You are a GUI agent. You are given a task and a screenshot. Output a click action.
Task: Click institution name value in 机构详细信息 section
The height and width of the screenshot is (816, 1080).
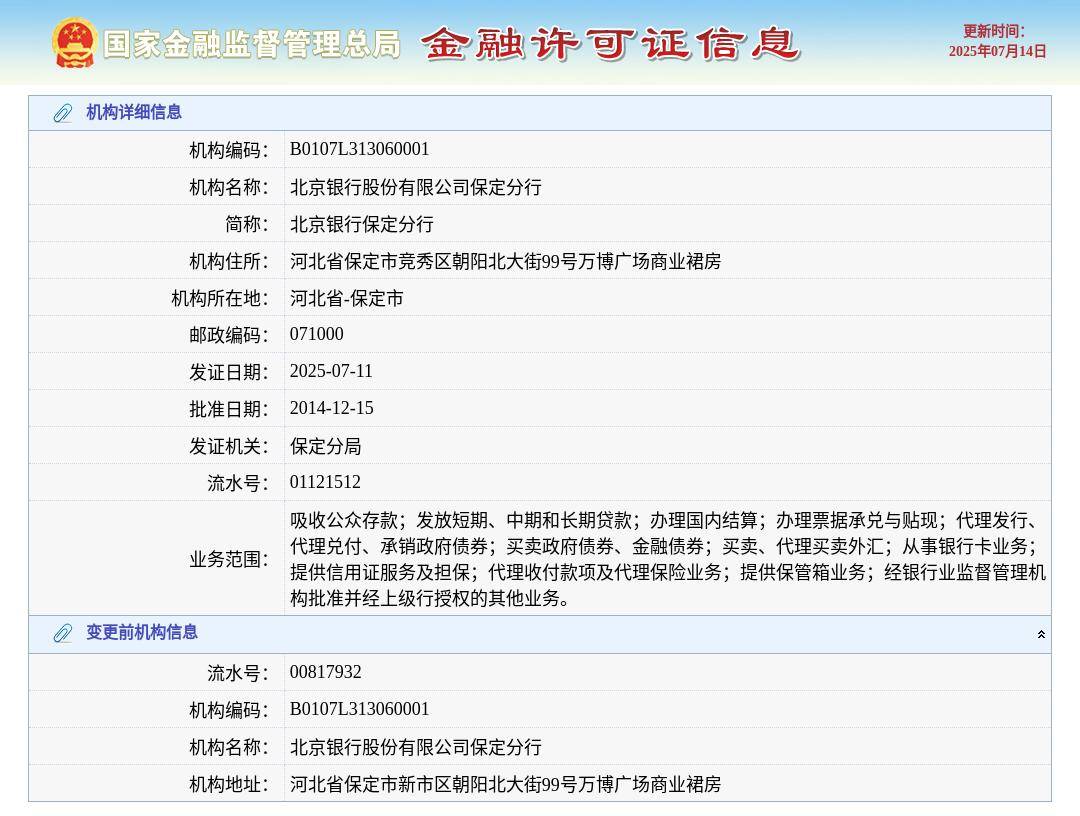tap(415, 187)
